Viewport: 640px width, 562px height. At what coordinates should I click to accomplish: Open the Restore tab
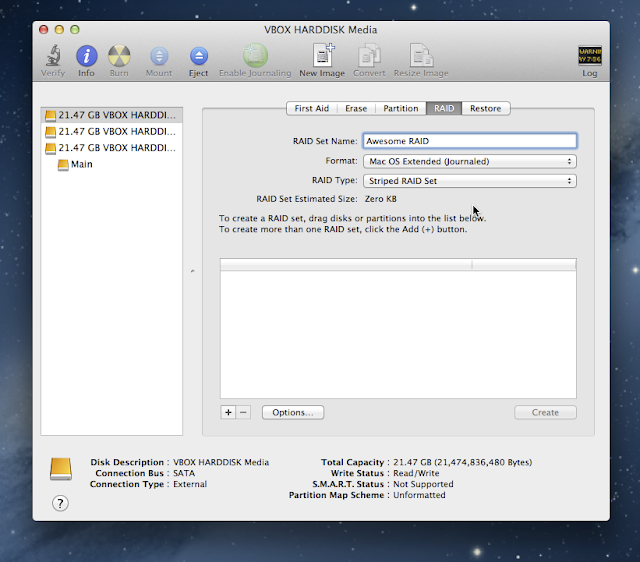(x=485, y=109)
